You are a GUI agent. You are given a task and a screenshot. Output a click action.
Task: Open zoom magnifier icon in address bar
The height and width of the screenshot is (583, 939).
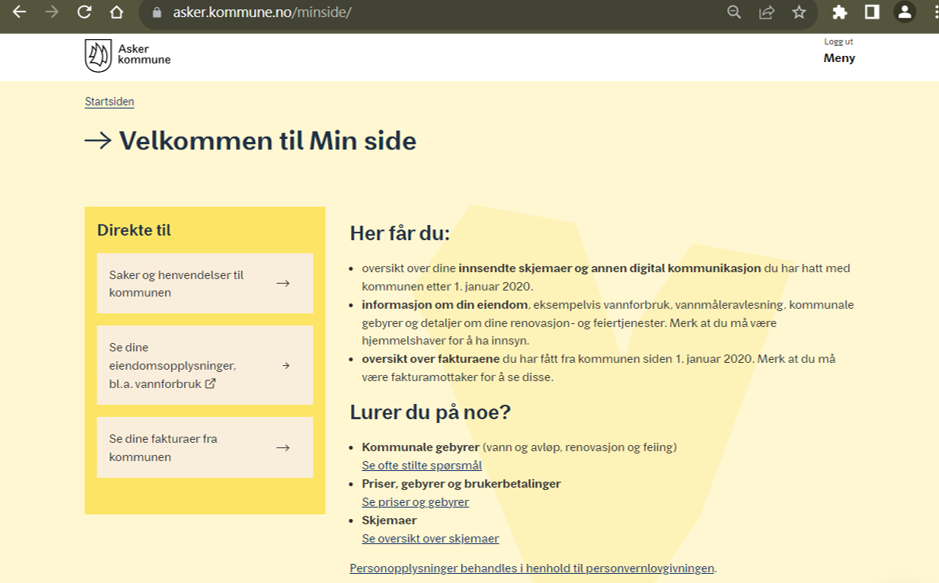(734, 13)
